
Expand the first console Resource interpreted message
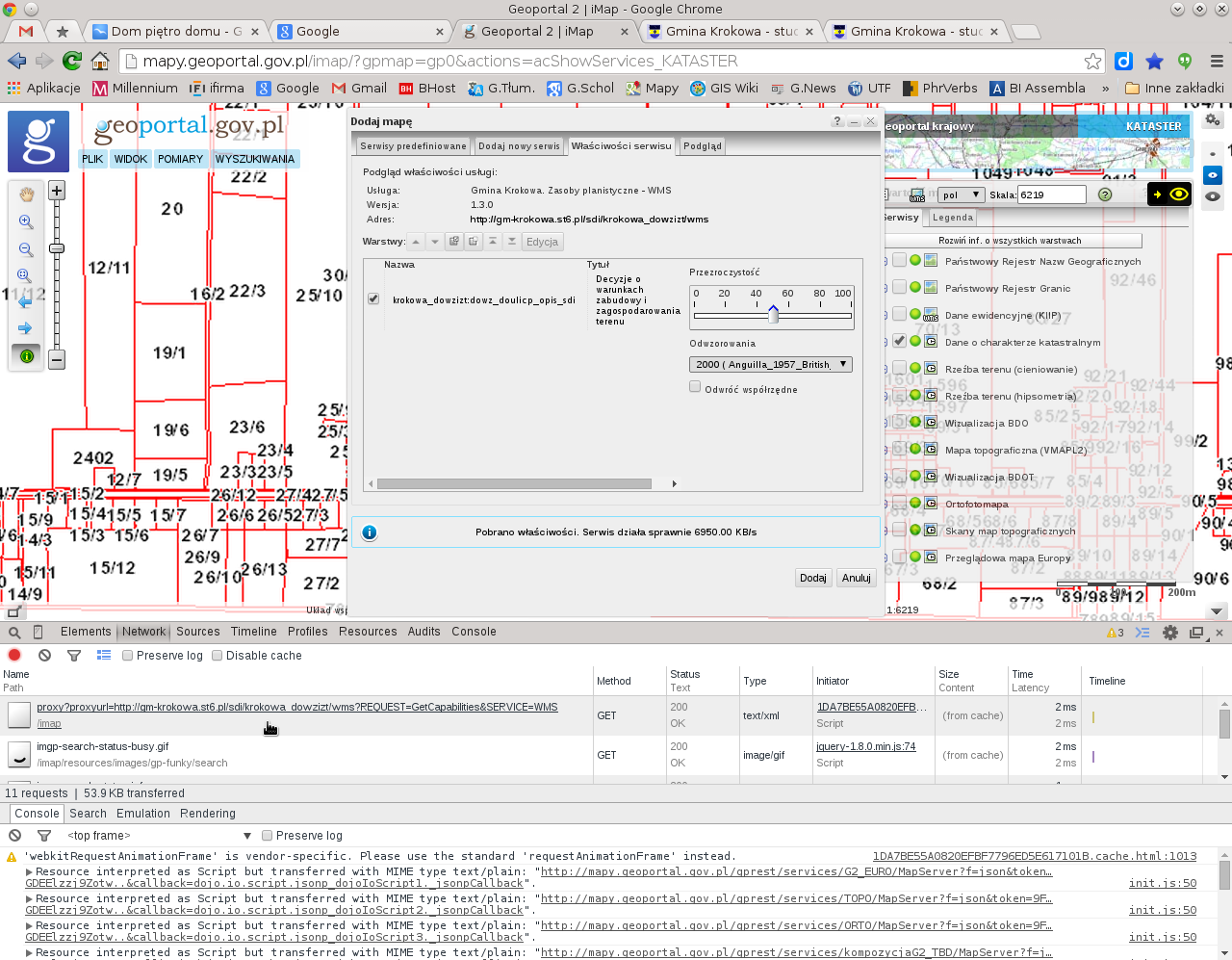[29, 871]
